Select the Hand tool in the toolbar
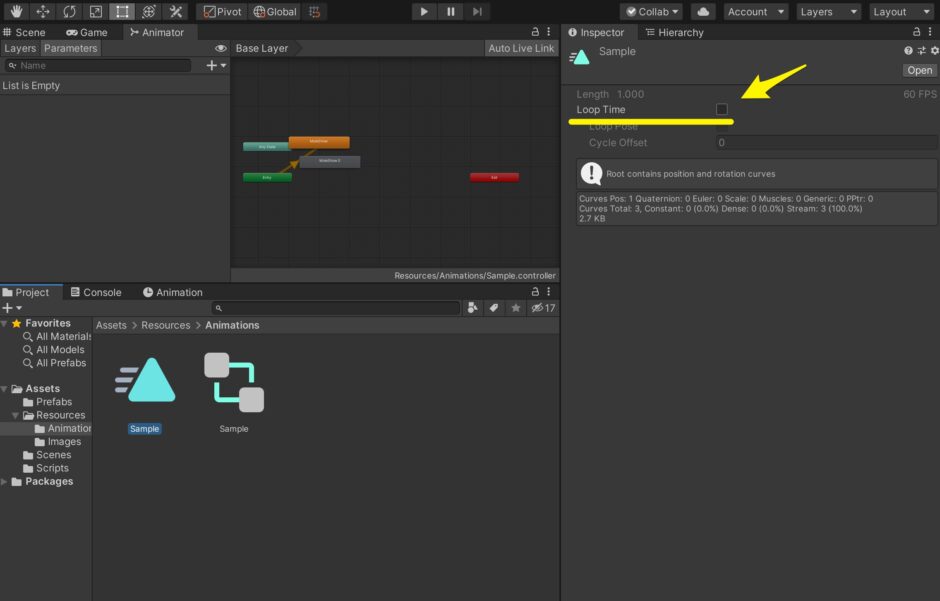This screenshot has width=940, height=601. (13, 11)
